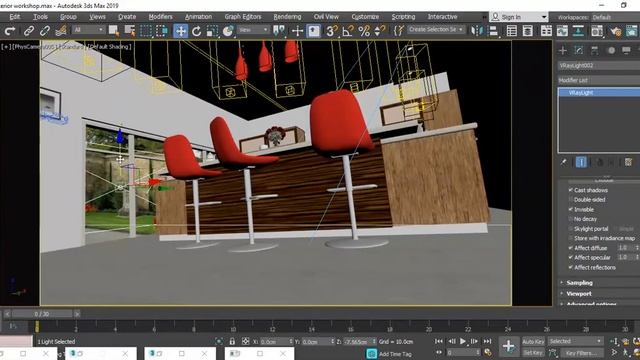Screen dimensions: 640x360
Task: Toggle Percent Snap icon
Action: [364, 31]
